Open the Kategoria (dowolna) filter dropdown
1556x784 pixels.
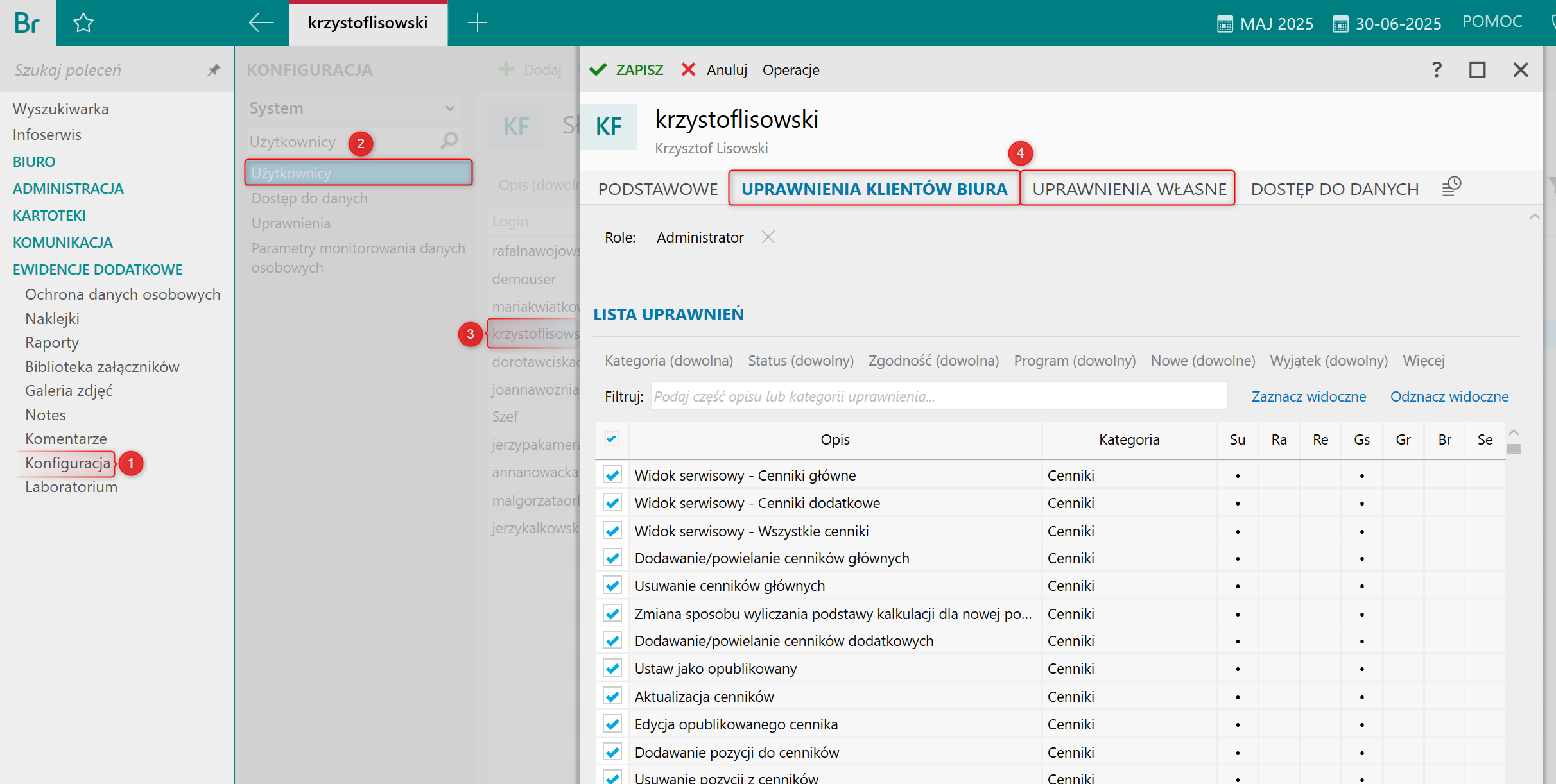(668, 361)
